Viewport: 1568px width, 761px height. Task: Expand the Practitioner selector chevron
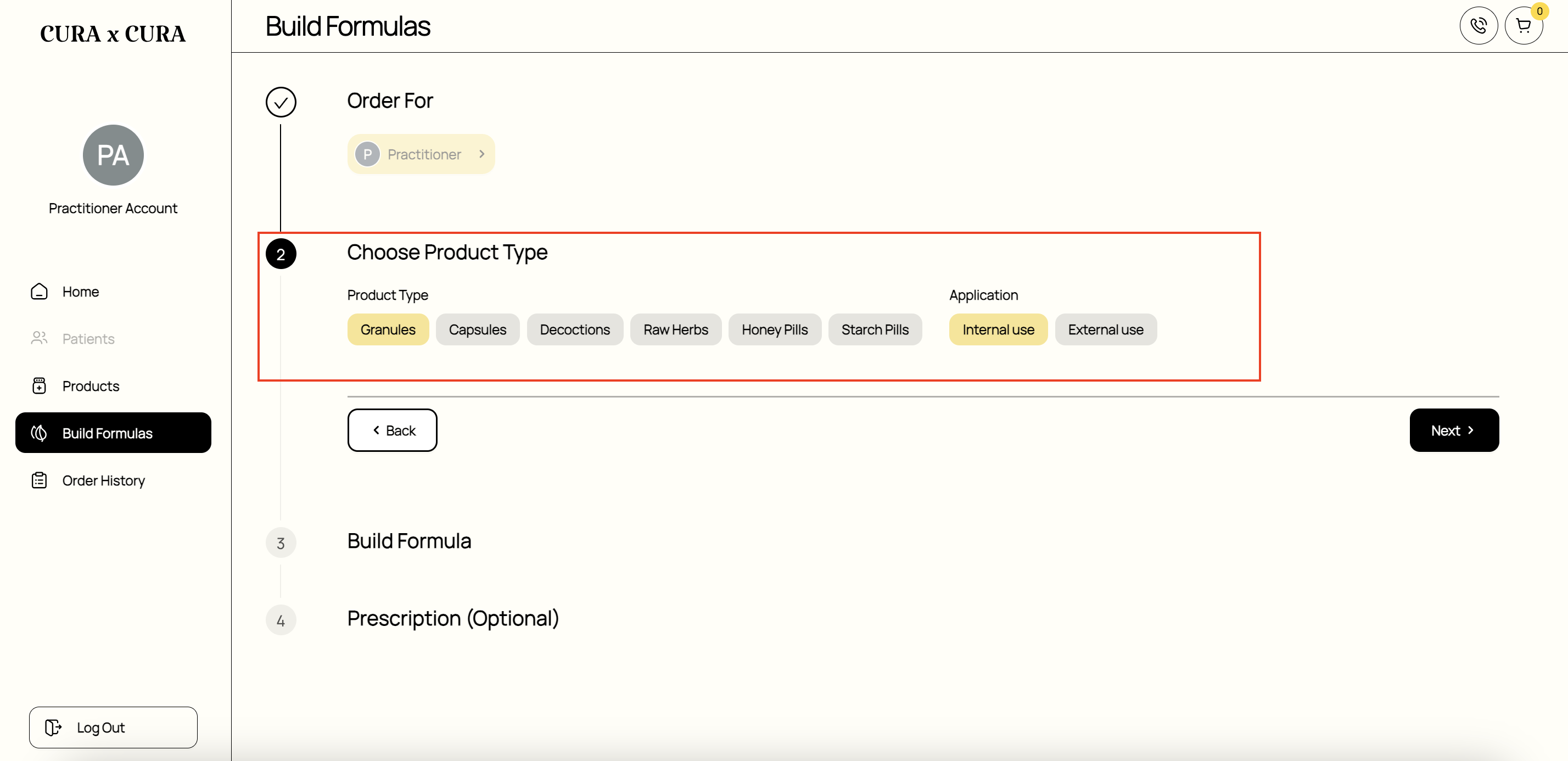[x=481, y=154]
